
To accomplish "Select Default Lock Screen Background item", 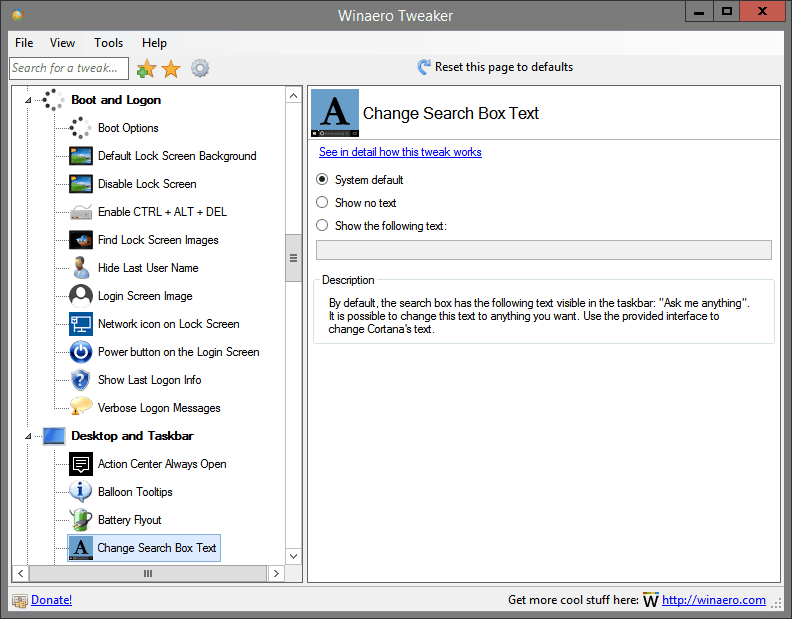I will [x=177, y=156].
